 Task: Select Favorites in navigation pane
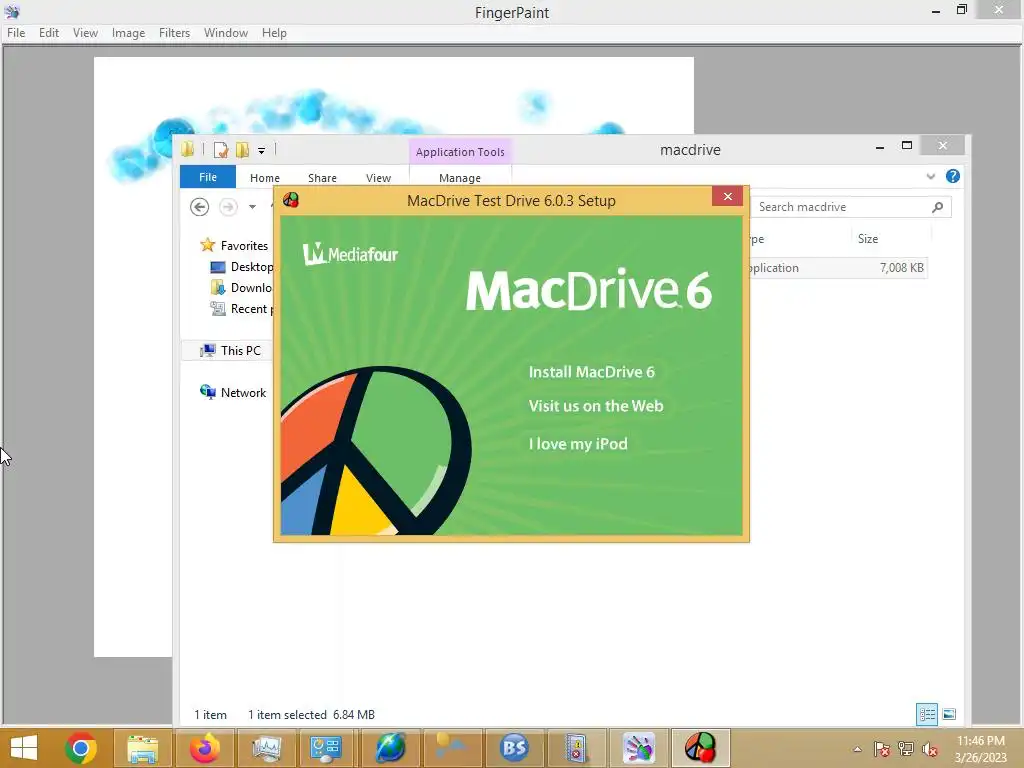244,246
